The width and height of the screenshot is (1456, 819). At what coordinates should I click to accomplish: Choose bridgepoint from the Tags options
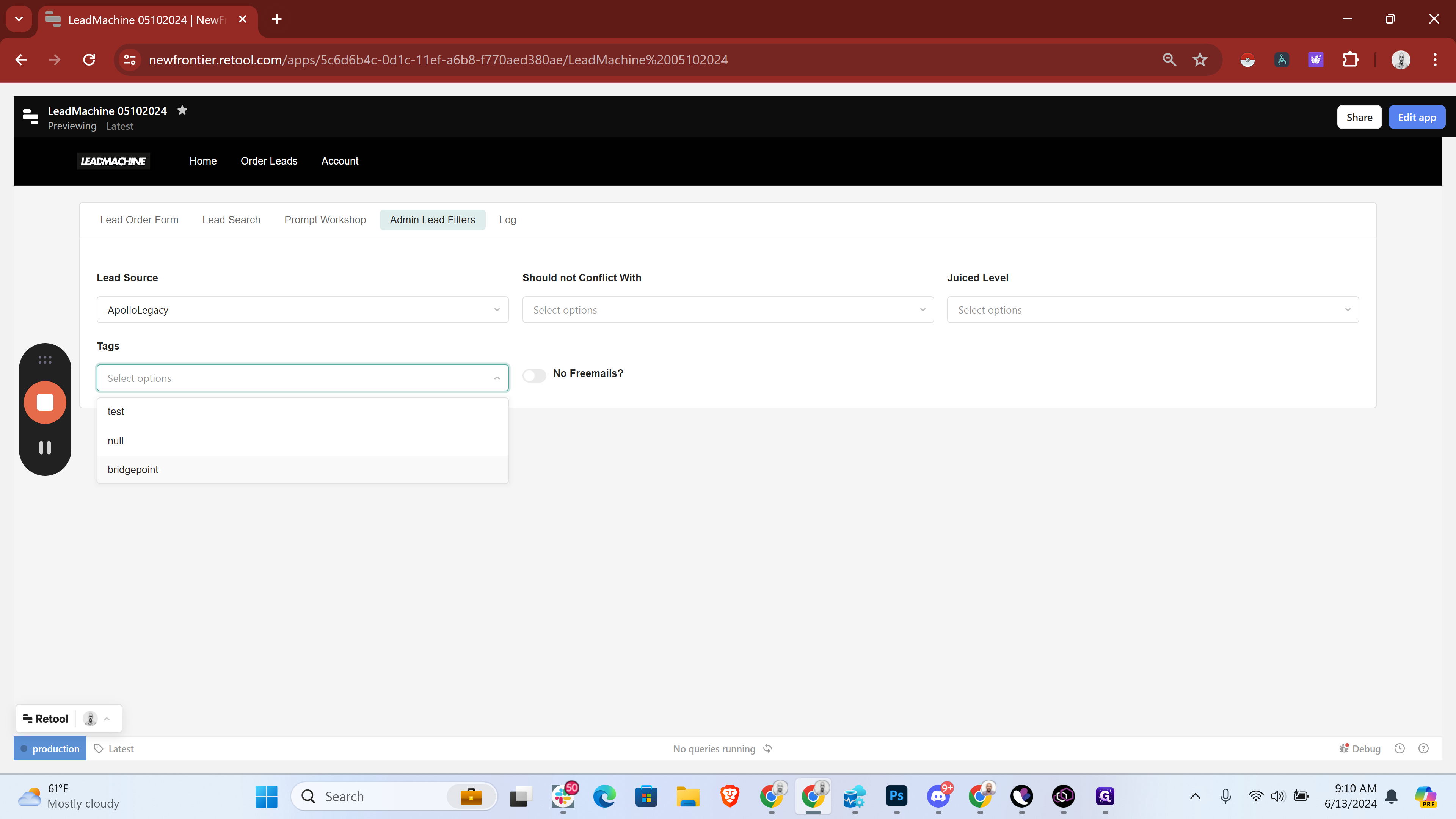click(x=133, y=470)
